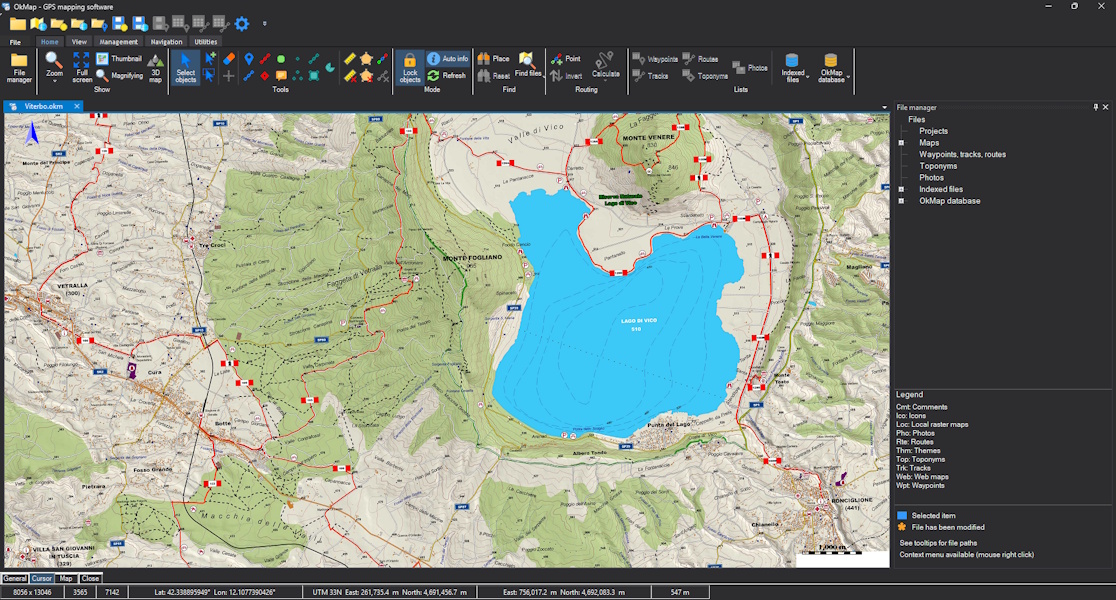Switch to the Cursor bottom tab
Viewport: 1116px width, 600px height.
[x=41, y=579]
